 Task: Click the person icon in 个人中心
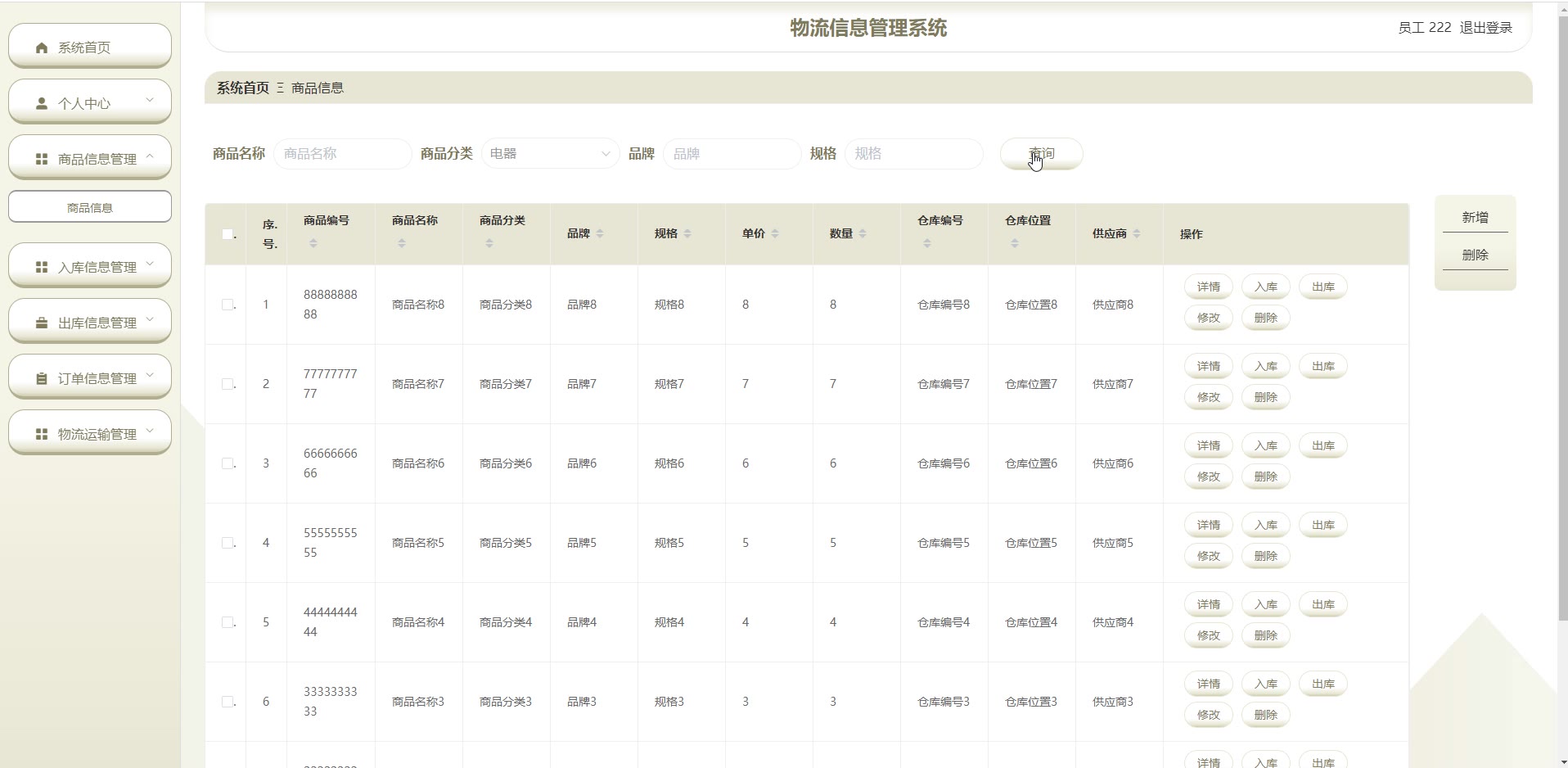point(42,104)
